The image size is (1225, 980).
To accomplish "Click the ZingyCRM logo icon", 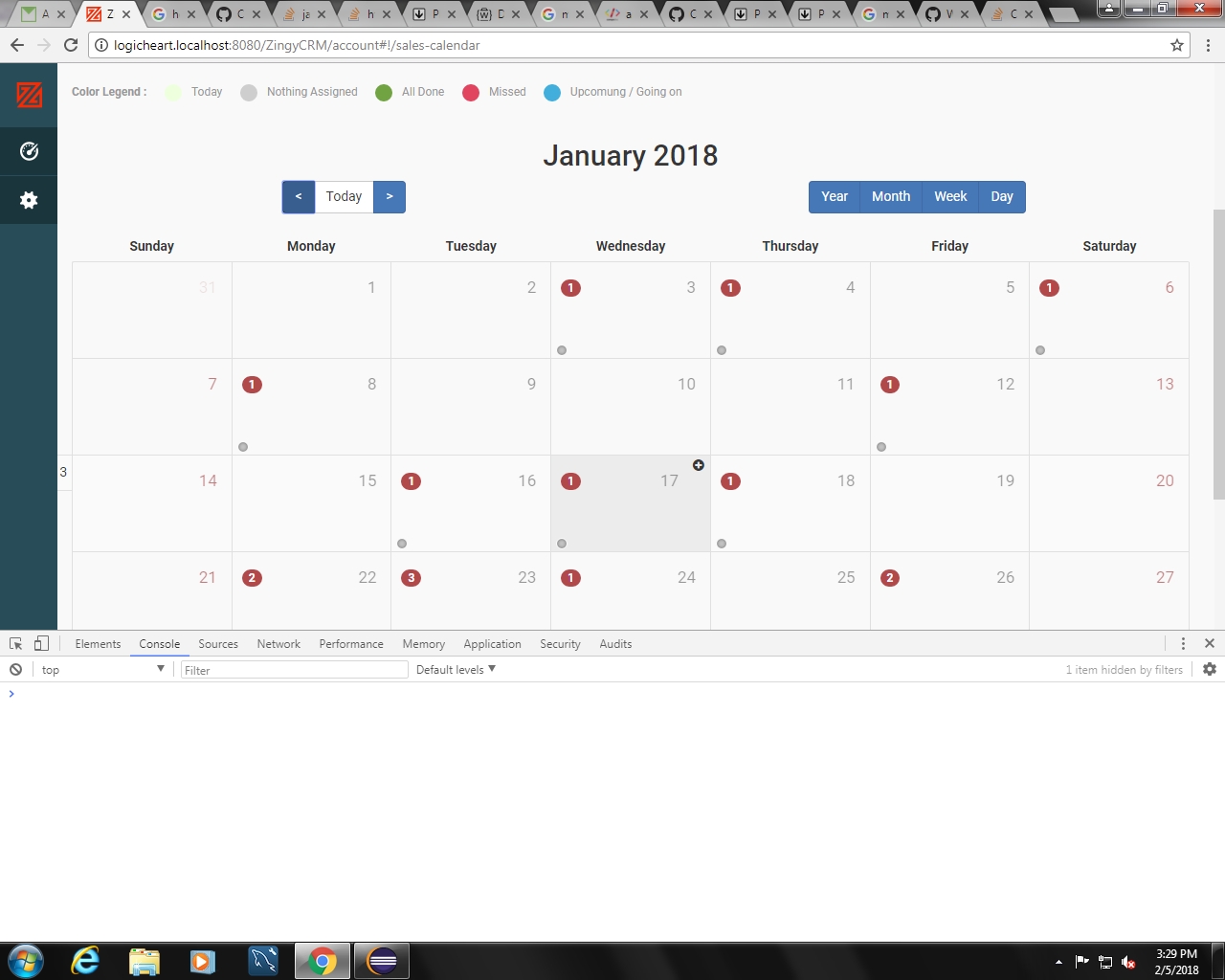I will (28, 96).
